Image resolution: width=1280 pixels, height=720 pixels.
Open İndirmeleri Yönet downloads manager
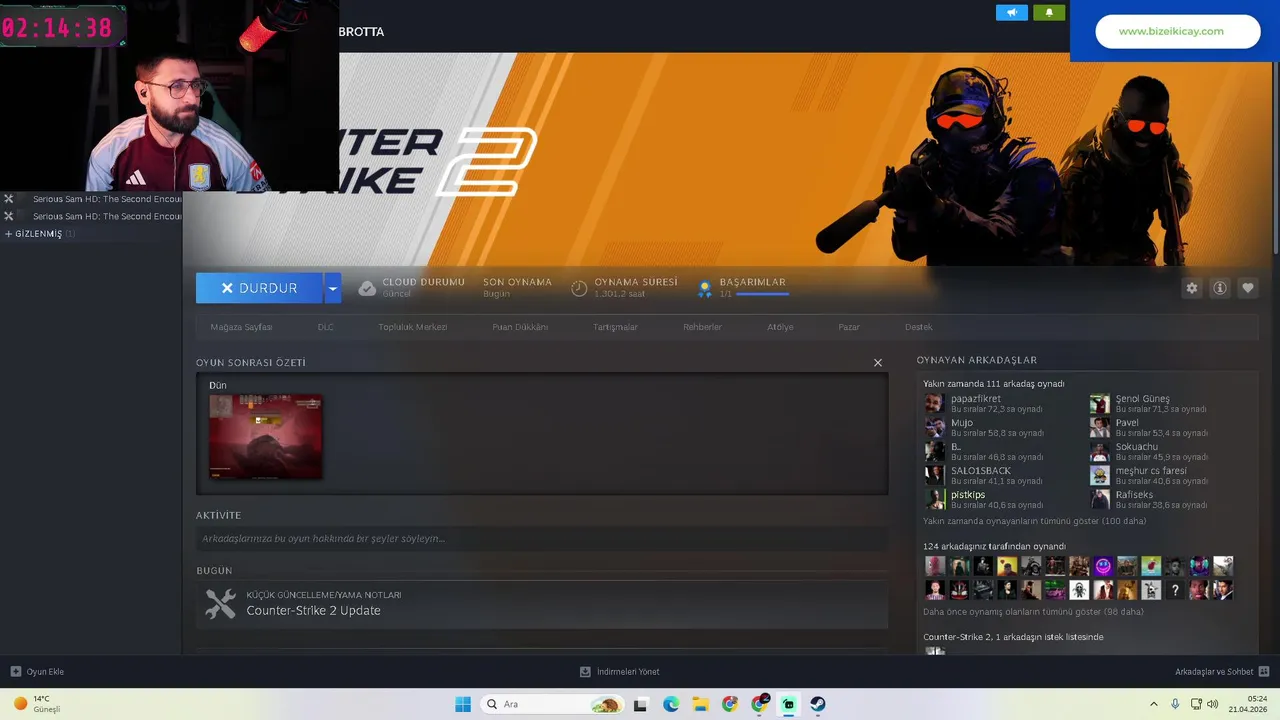pos(620,672)
